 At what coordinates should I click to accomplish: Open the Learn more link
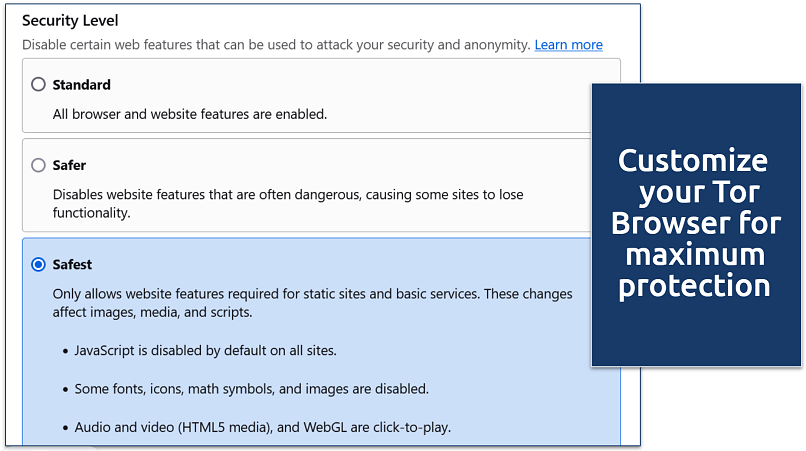(568, 45)
